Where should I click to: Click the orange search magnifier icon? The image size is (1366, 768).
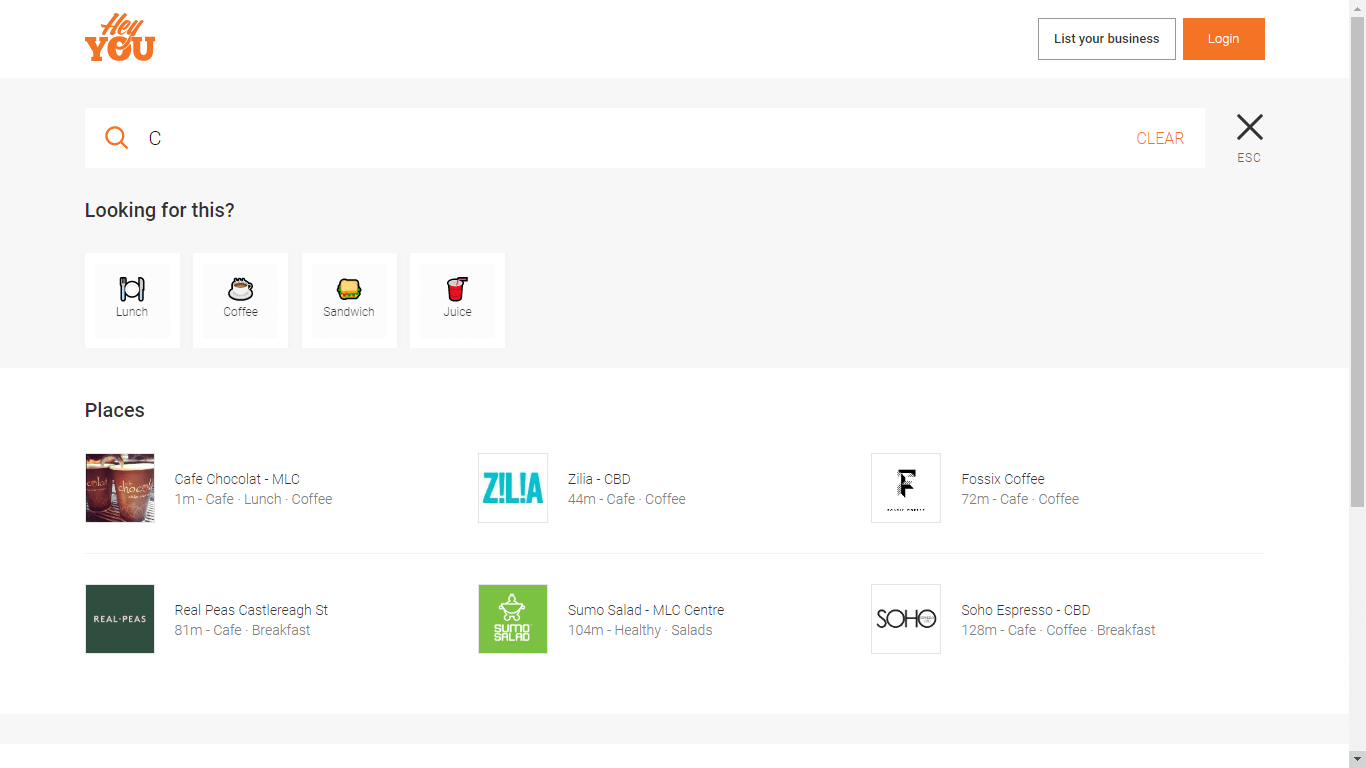pyautogui.click(x=117, y=138)
